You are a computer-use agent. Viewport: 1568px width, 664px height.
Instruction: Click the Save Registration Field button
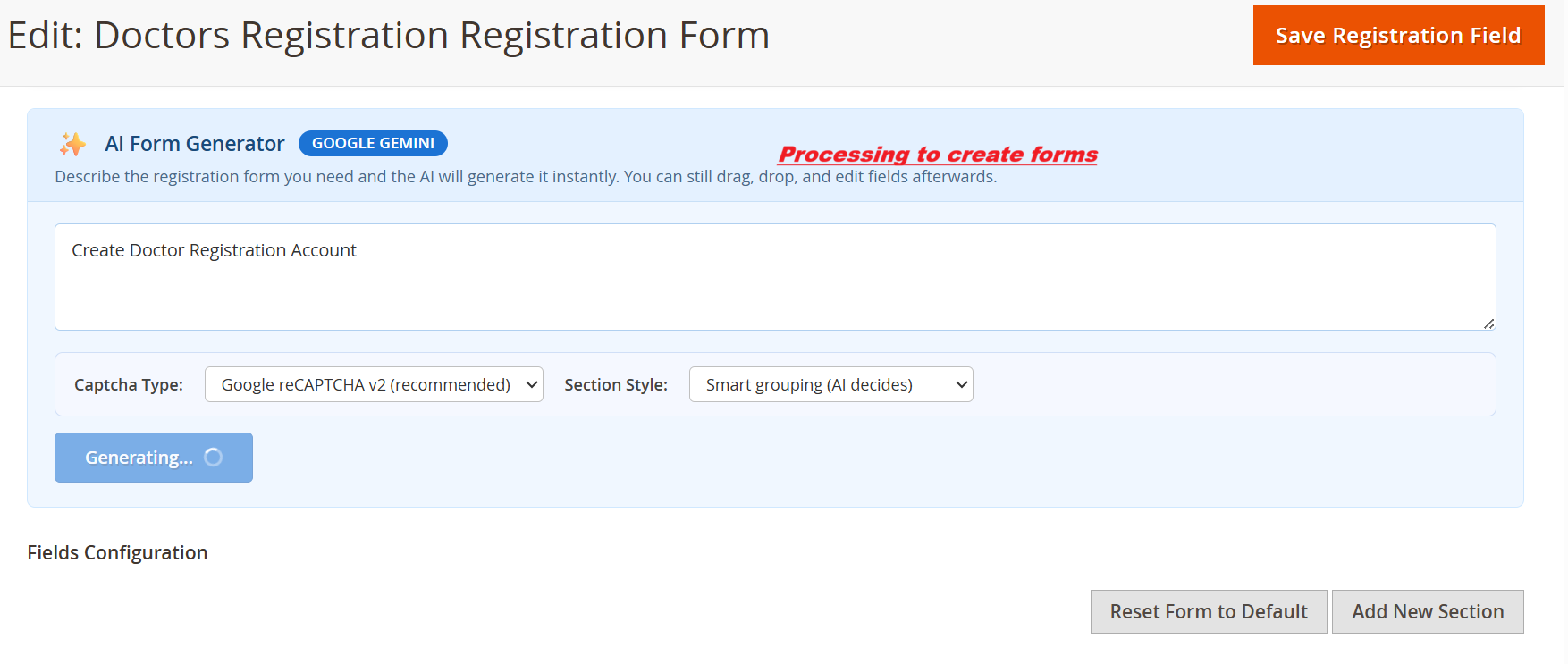1398,36
